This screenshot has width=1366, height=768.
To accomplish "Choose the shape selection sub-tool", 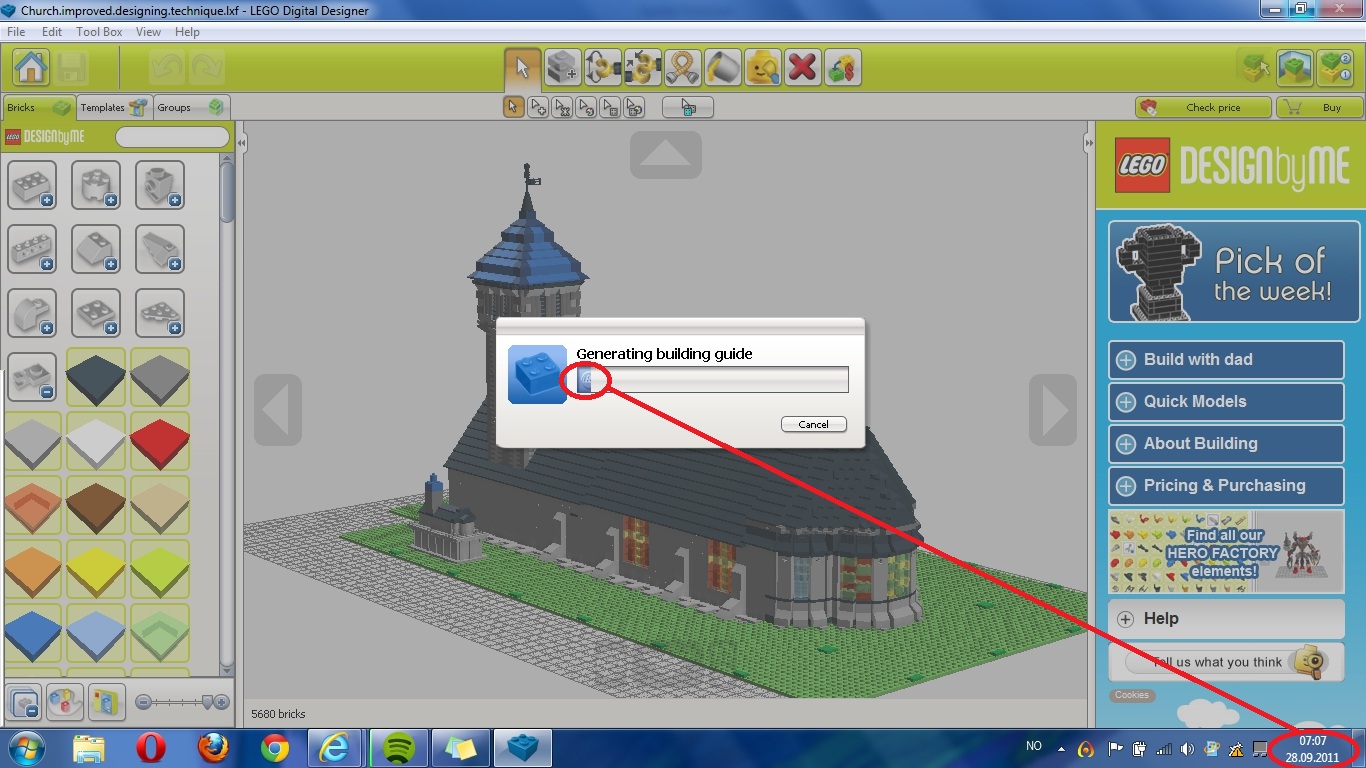I will click(610, 107).
